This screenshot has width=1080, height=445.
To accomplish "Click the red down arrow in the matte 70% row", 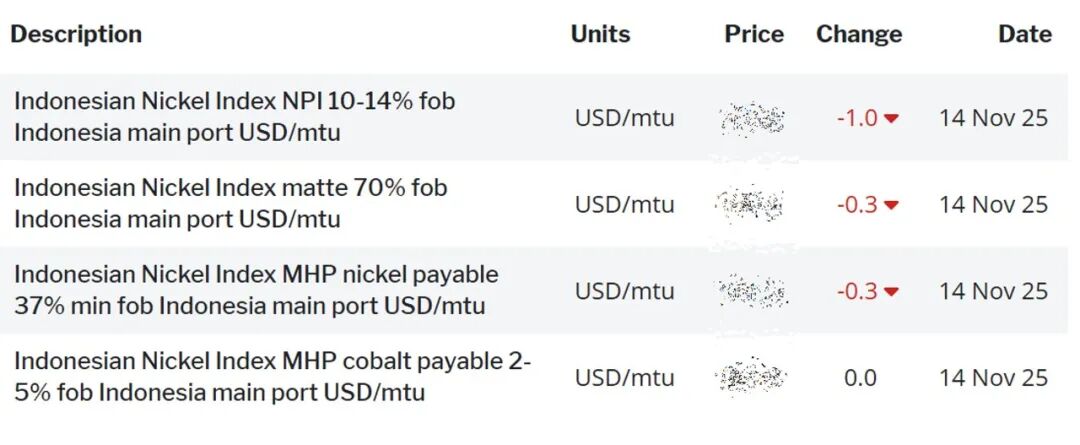I will [891, 205].
